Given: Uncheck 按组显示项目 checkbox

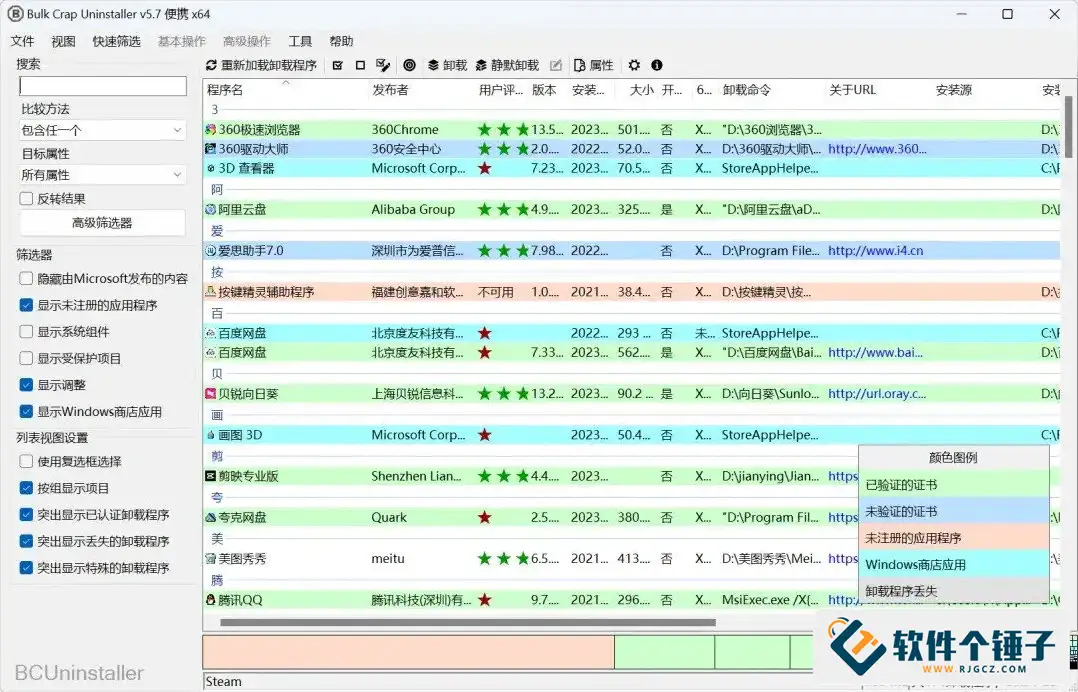Looking at the screenshot, I should [x=26, y=488].
